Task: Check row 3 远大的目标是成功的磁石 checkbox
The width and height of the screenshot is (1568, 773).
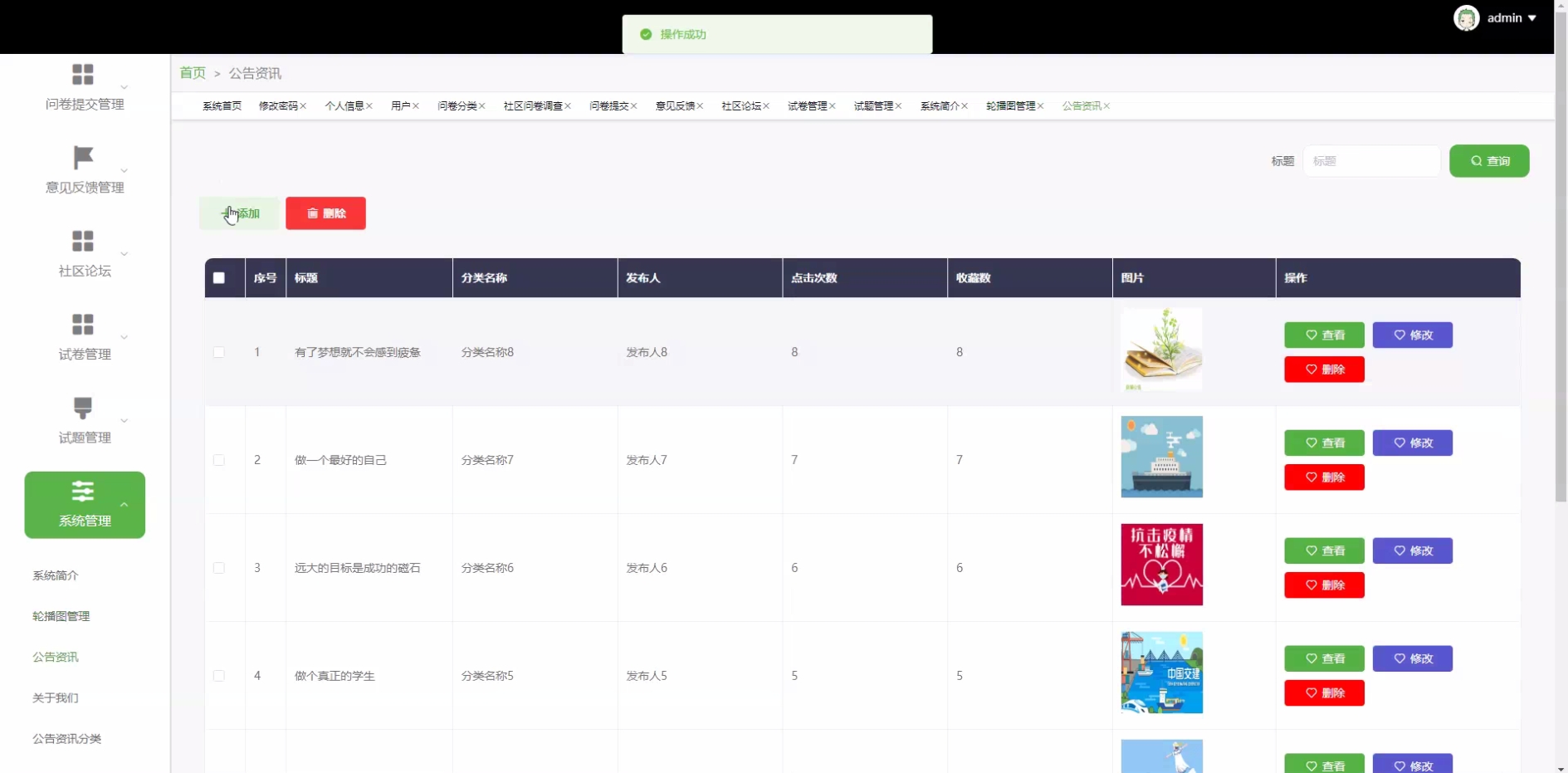Action: [x=219, y=568]
